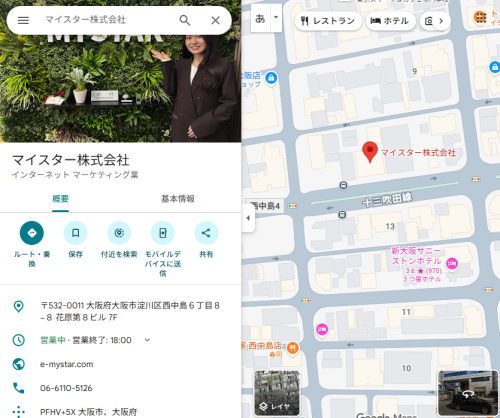Open the レイヤ satellite layer thumbnail
The height and width of the screenshot is (418, 500).
(x=276, y=393)
